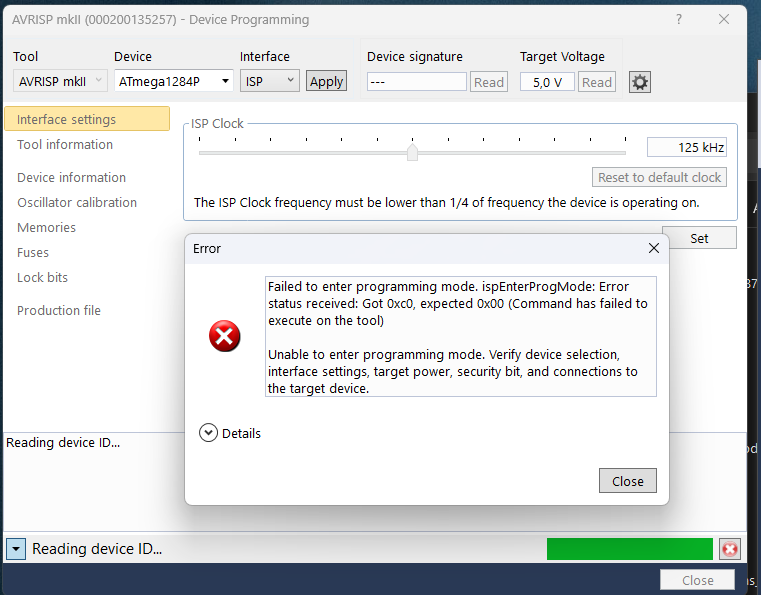
Task: Switch to Memories page
Action: click(47, 228)
